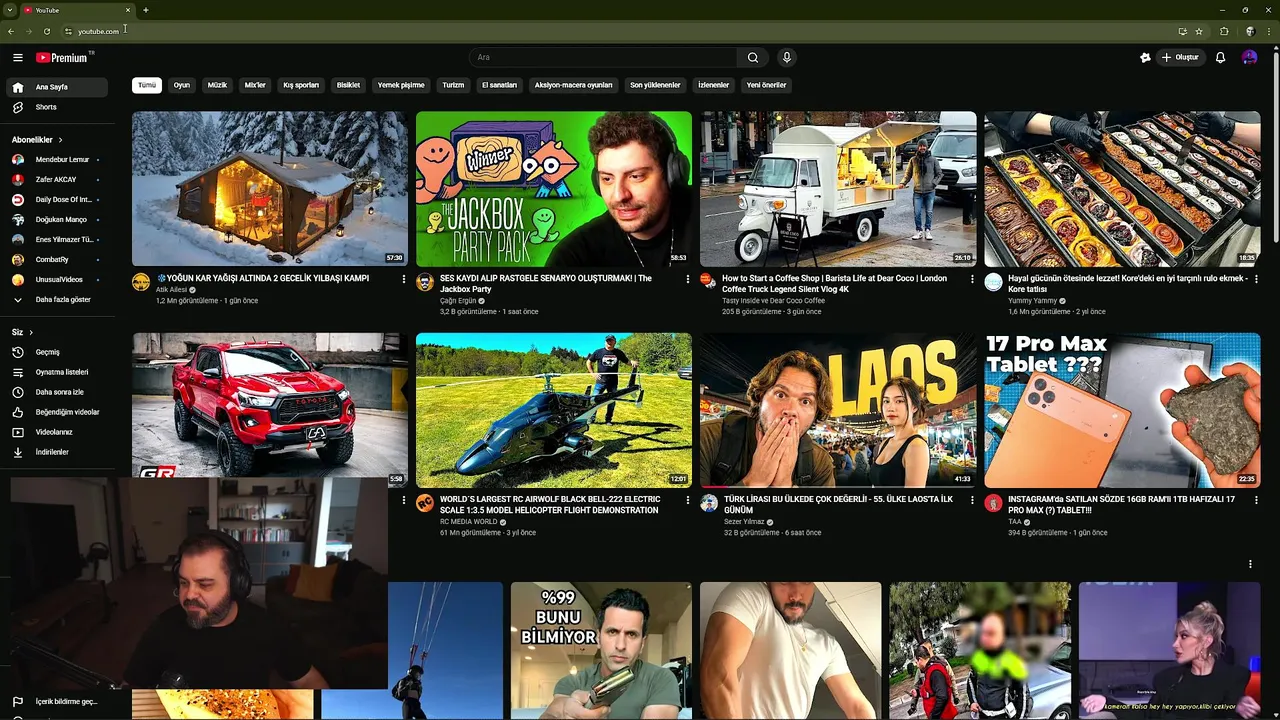Open the browser extensions puzzle icon
The image size is (1280, 720).
tap(1224, 31)
